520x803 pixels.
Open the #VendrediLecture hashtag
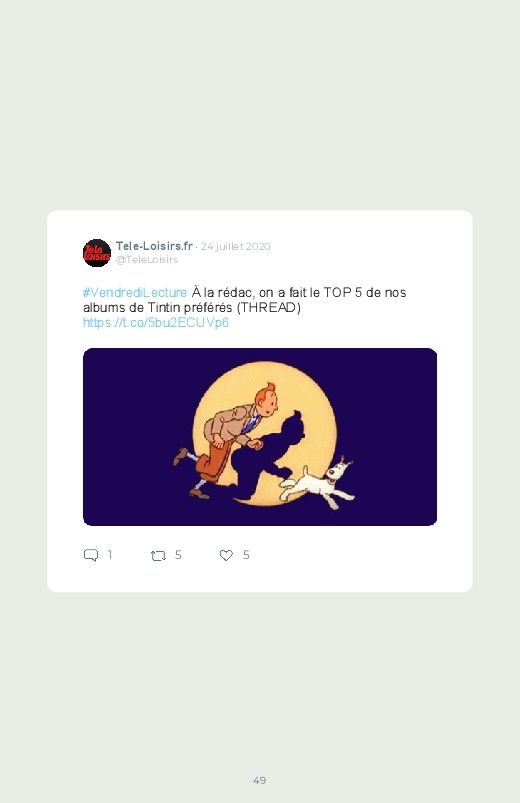click(x=135, y=292)
